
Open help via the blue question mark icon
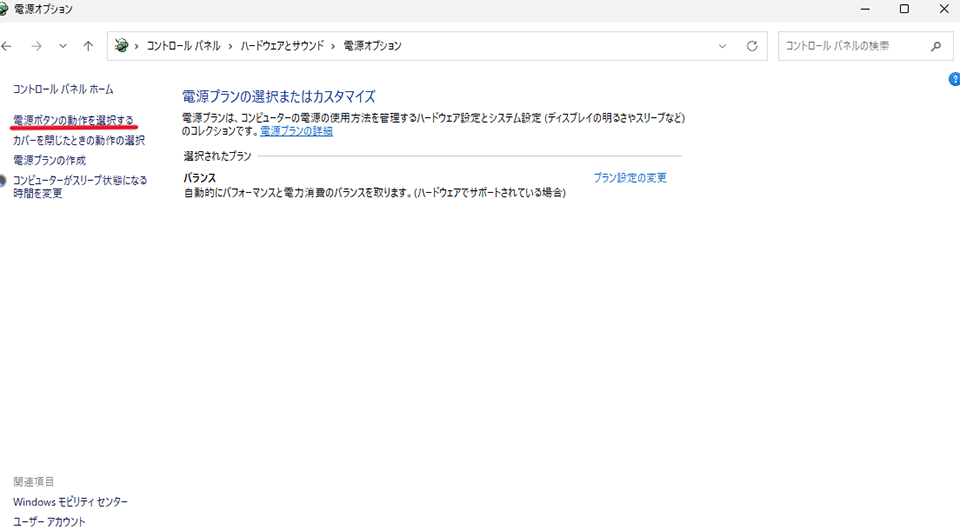click(954, 79)
